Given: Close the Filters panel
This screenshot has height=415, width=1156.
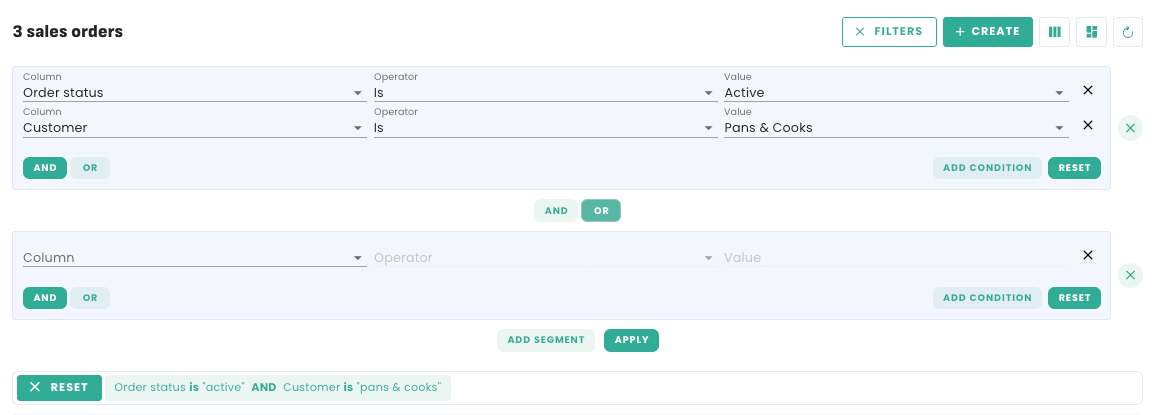Looking at the screenshot, I should tap(889, 32).
